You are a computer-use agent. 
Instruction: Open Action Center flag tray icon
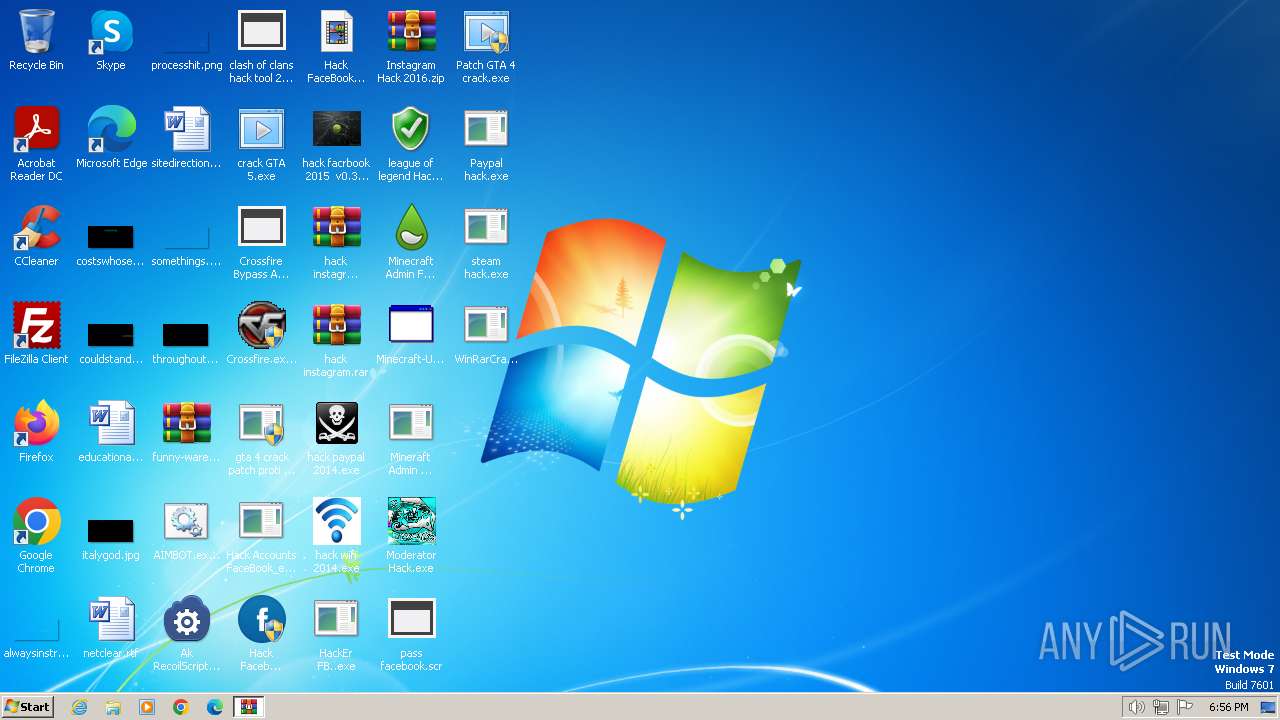(1185, 707)
